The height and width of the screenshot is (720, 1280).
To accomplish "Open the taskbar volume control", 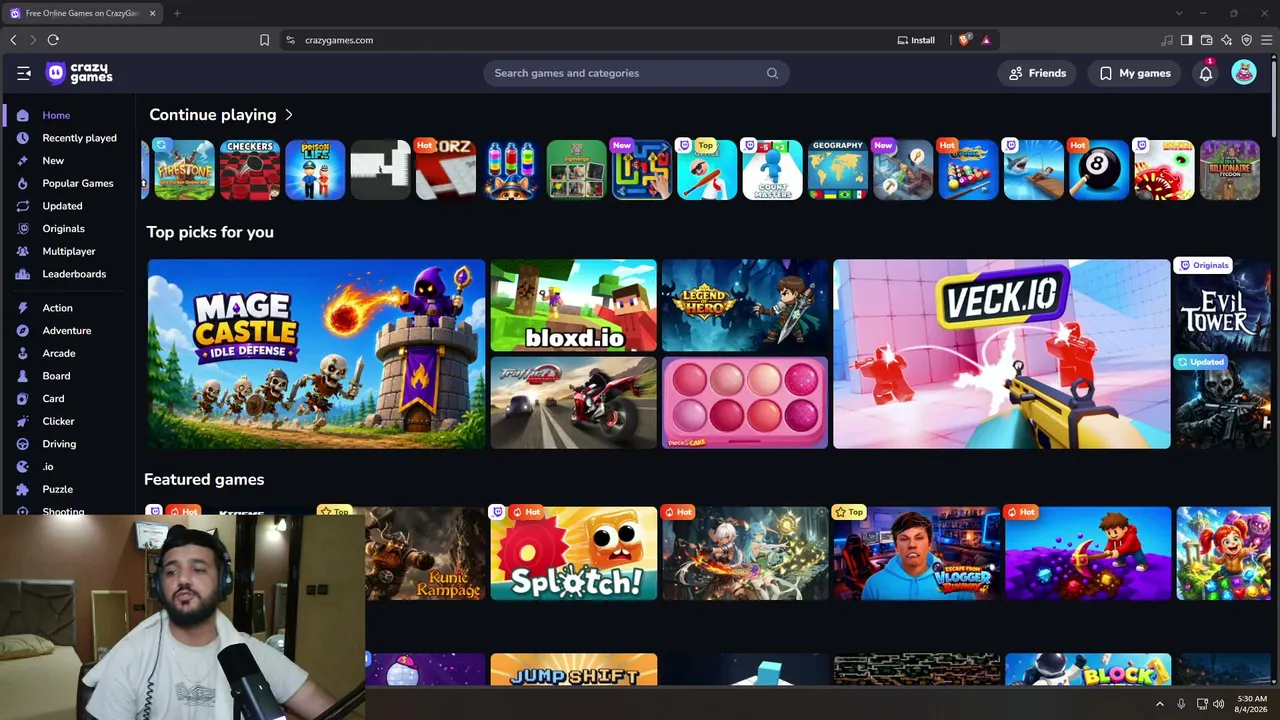I will coord(1218,704).
